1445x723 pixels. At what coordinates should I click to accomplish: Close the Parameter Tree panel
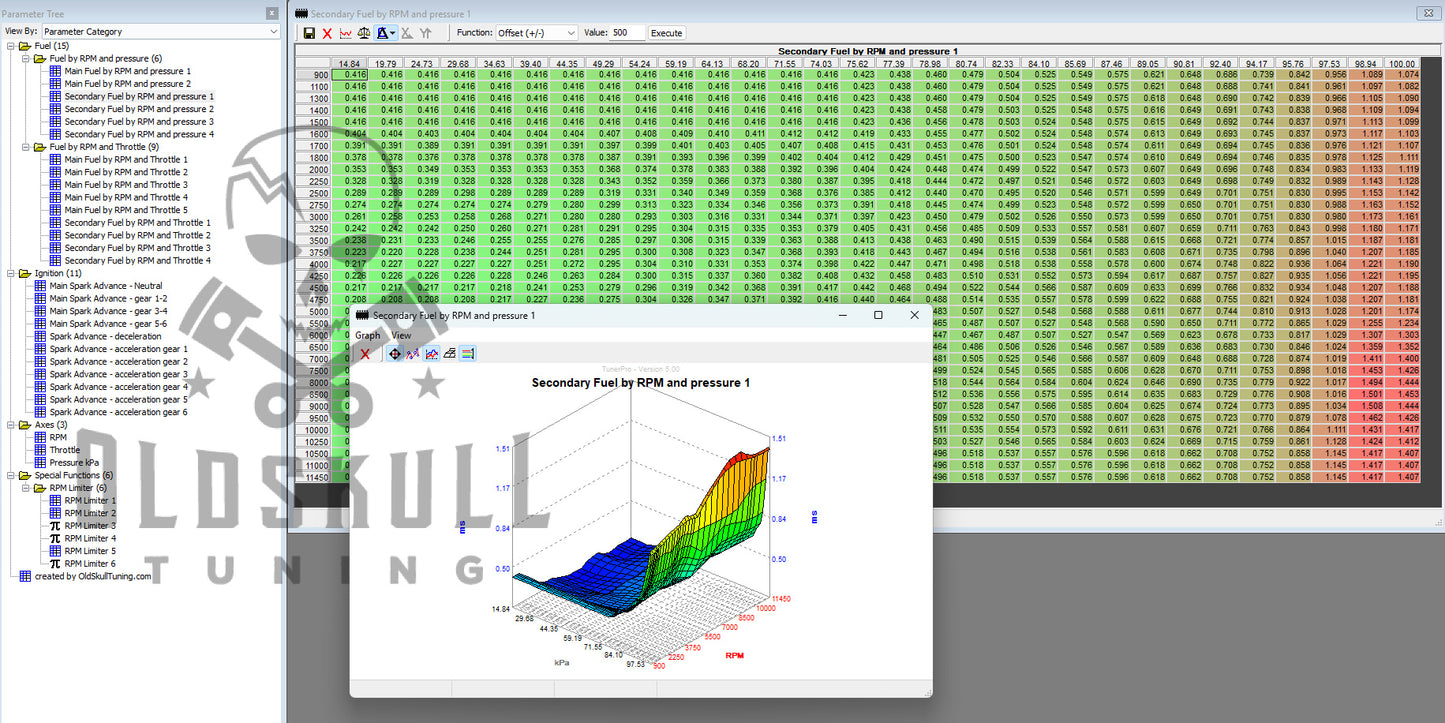(272, 14)
